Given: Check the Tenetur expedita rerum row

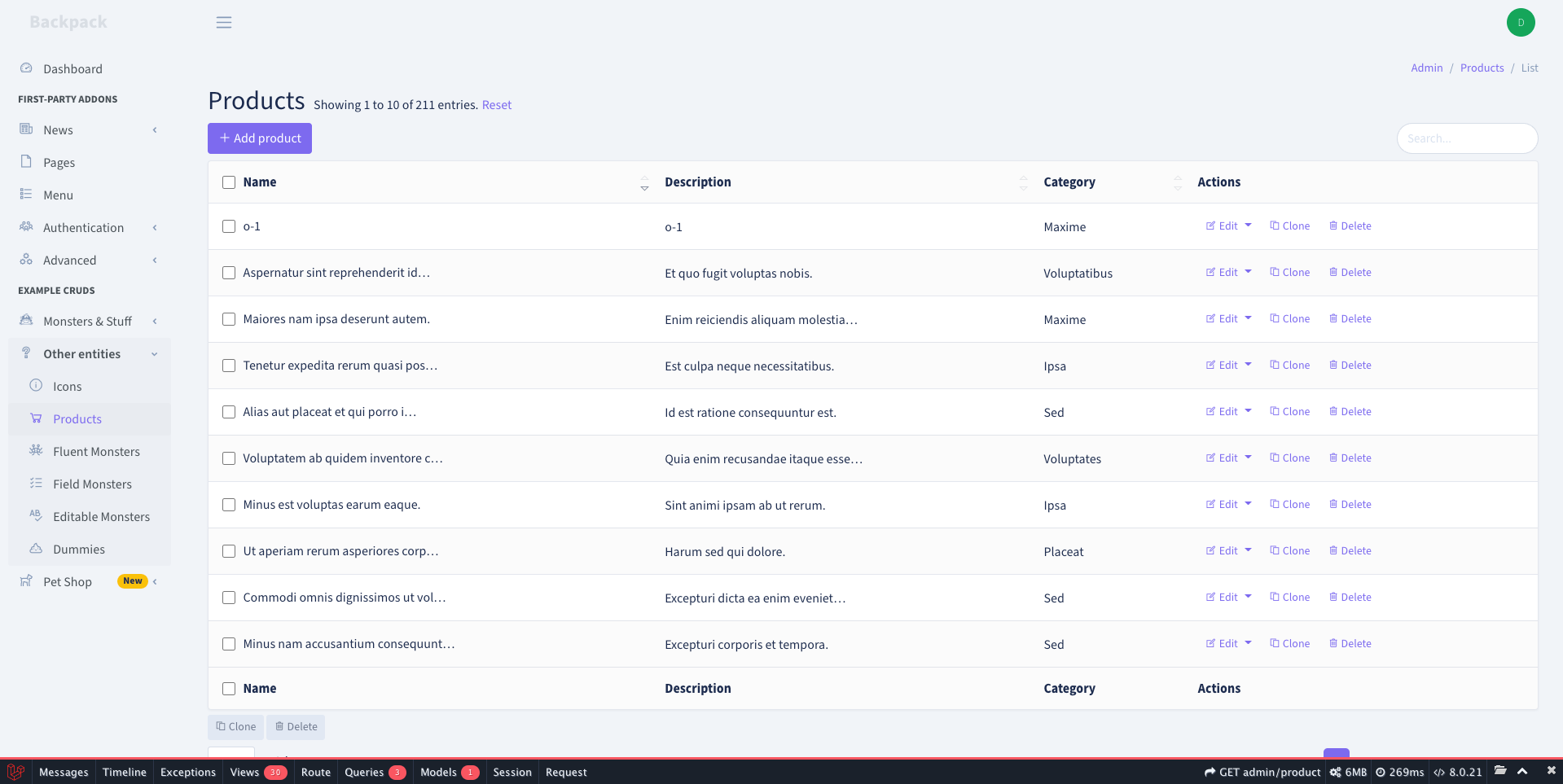Looking at the screenshot, I should click(x=229, y=366).
